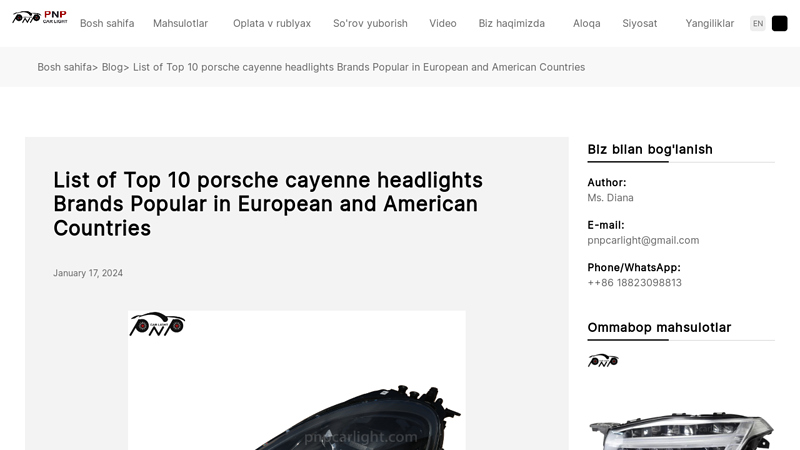
Task: Click the article heading about Porsche Cayenne headlights
Action: [x=268, y=204]
